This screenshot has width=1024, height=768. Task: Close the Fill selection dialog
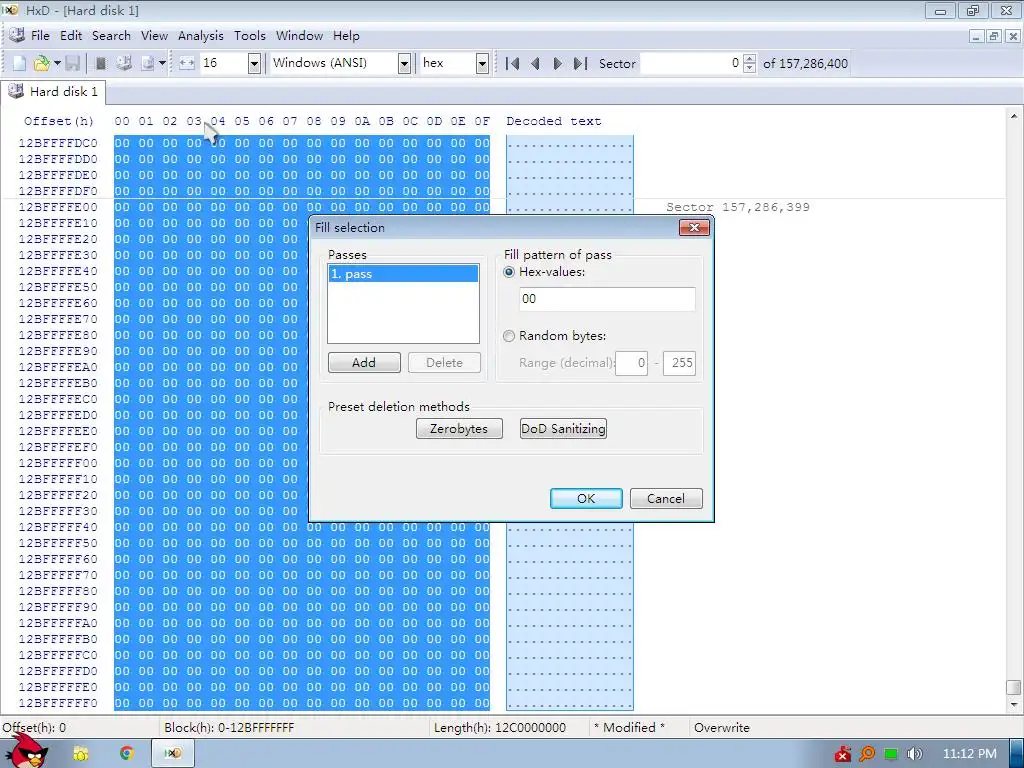click(x=694, y=227)
